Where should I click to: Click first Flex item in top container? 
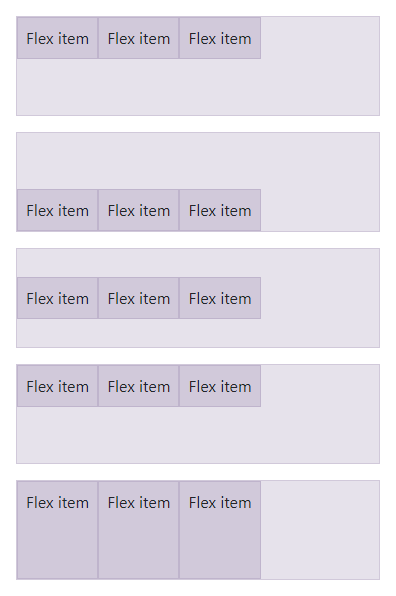[x=57, y=38]
